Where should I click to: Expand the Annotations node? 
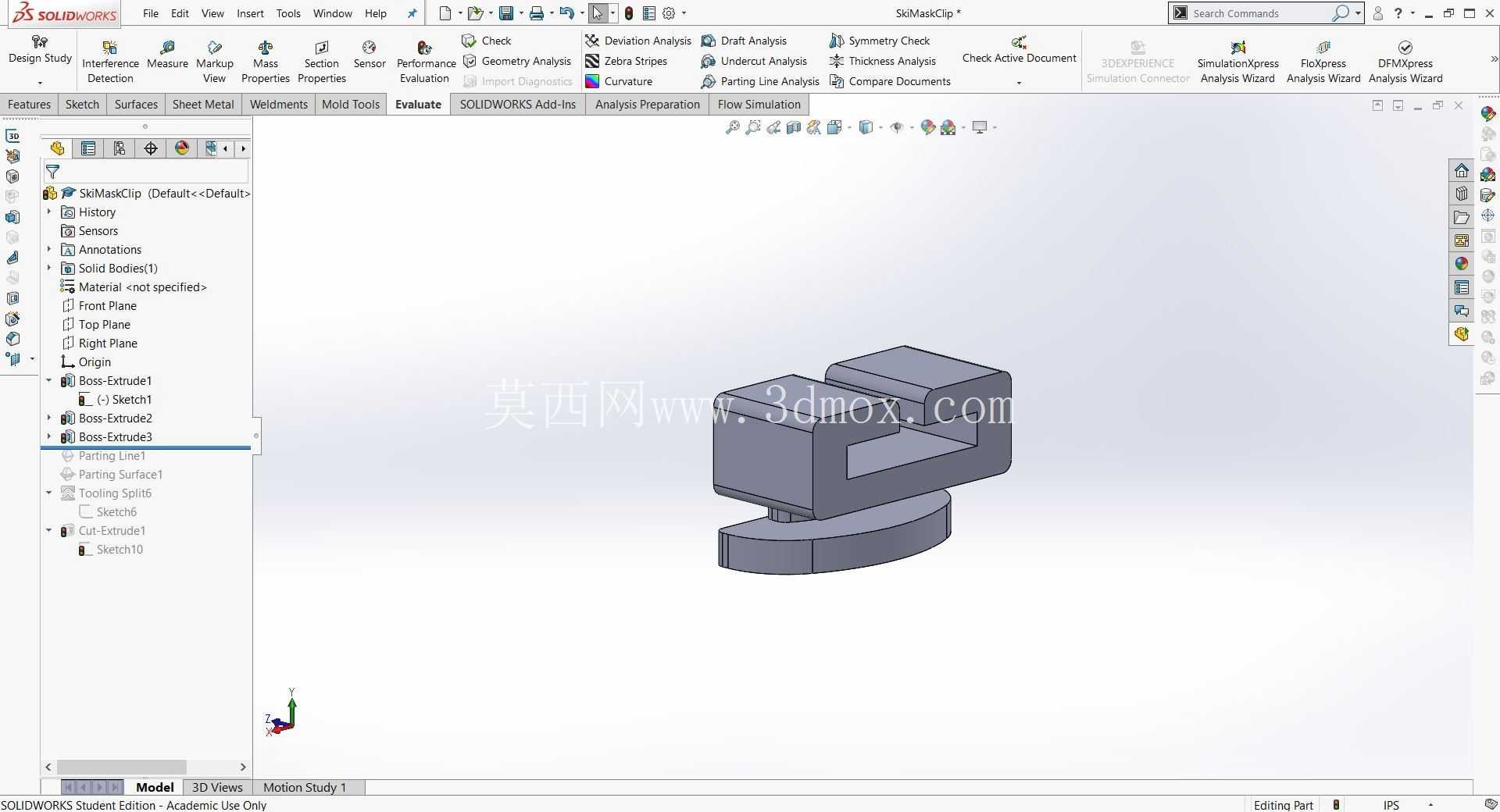[49, 249]
